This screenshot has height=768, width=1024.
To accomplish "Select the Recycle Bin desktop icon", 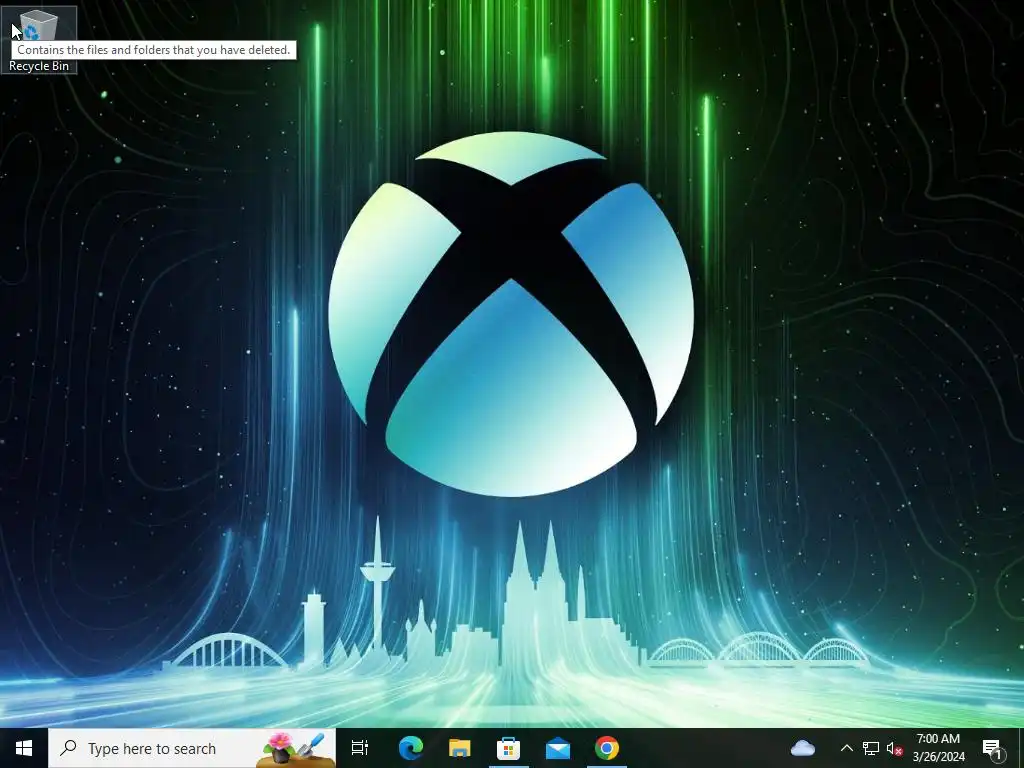I will pyautogui.click(x=39, y=40).
